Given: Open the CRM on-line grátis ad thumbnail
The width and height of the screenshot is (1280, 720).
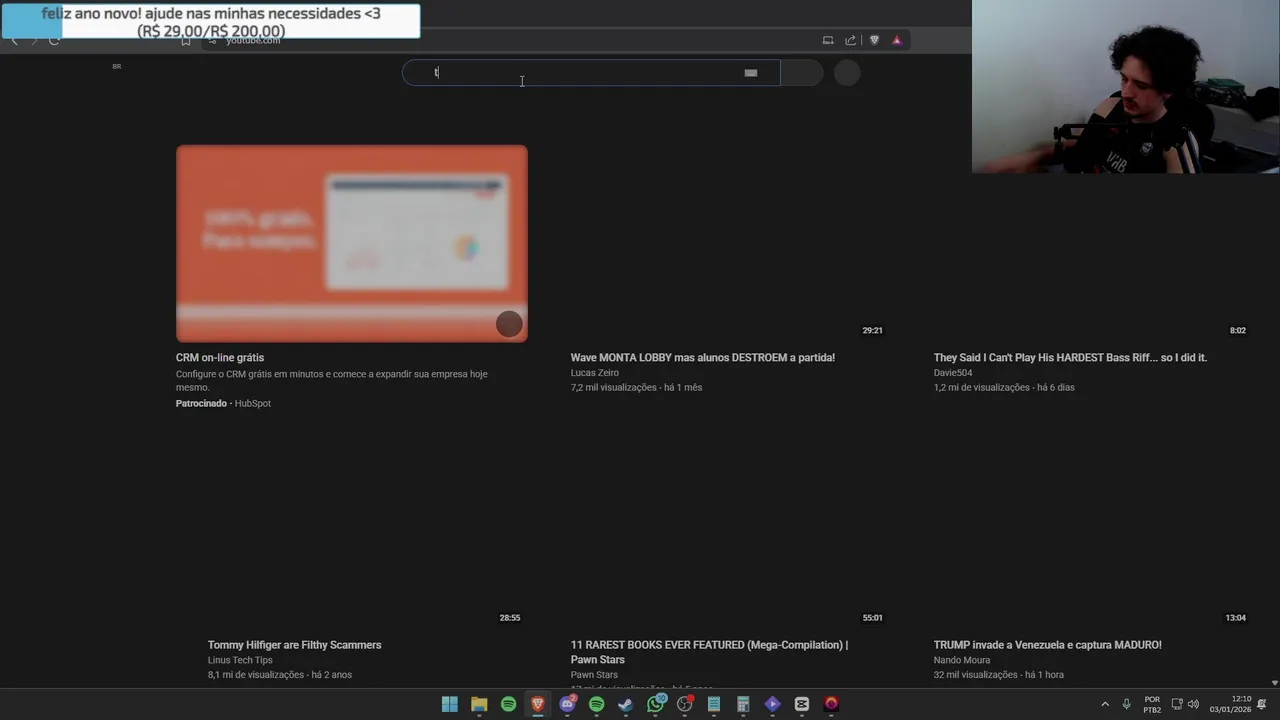Looking at the screenshot, I should pyautogui.click(x=352, y=244).
